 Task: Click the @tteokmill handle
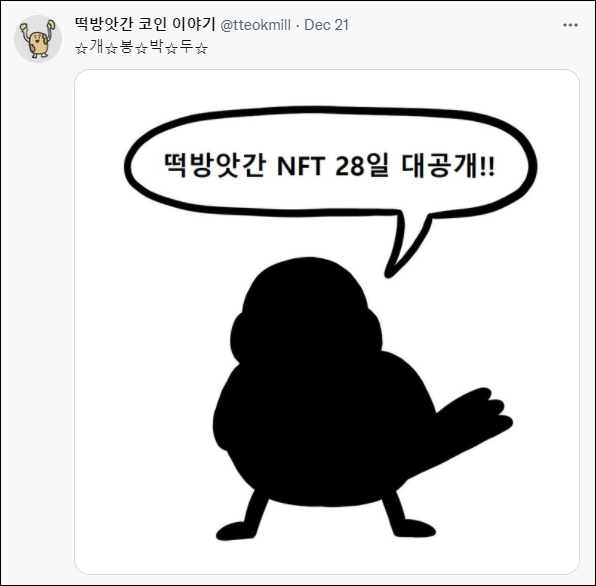[x=255, y=25]
